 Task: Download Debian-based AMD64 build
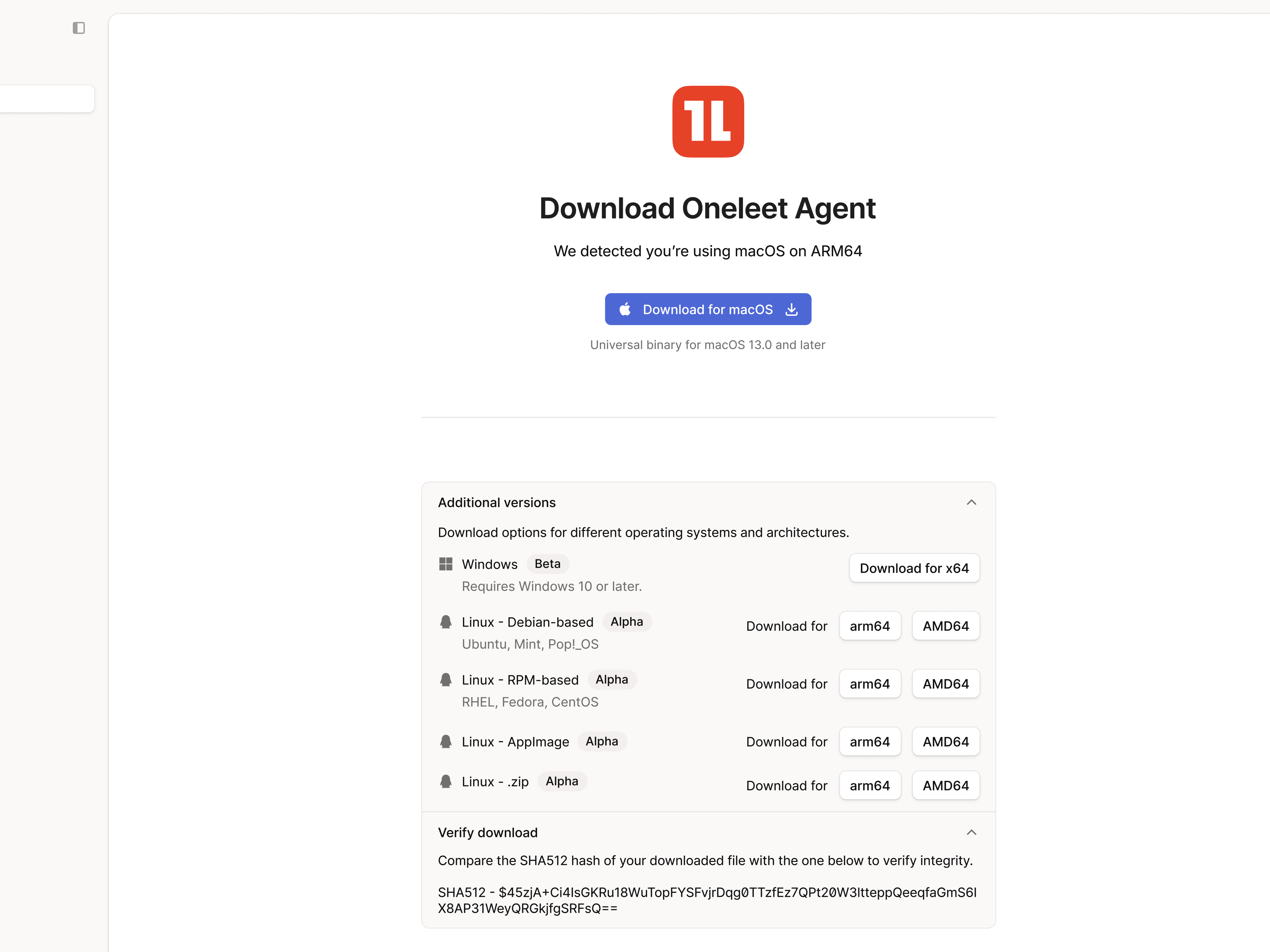pyautogui.click(x=946, y=626)
